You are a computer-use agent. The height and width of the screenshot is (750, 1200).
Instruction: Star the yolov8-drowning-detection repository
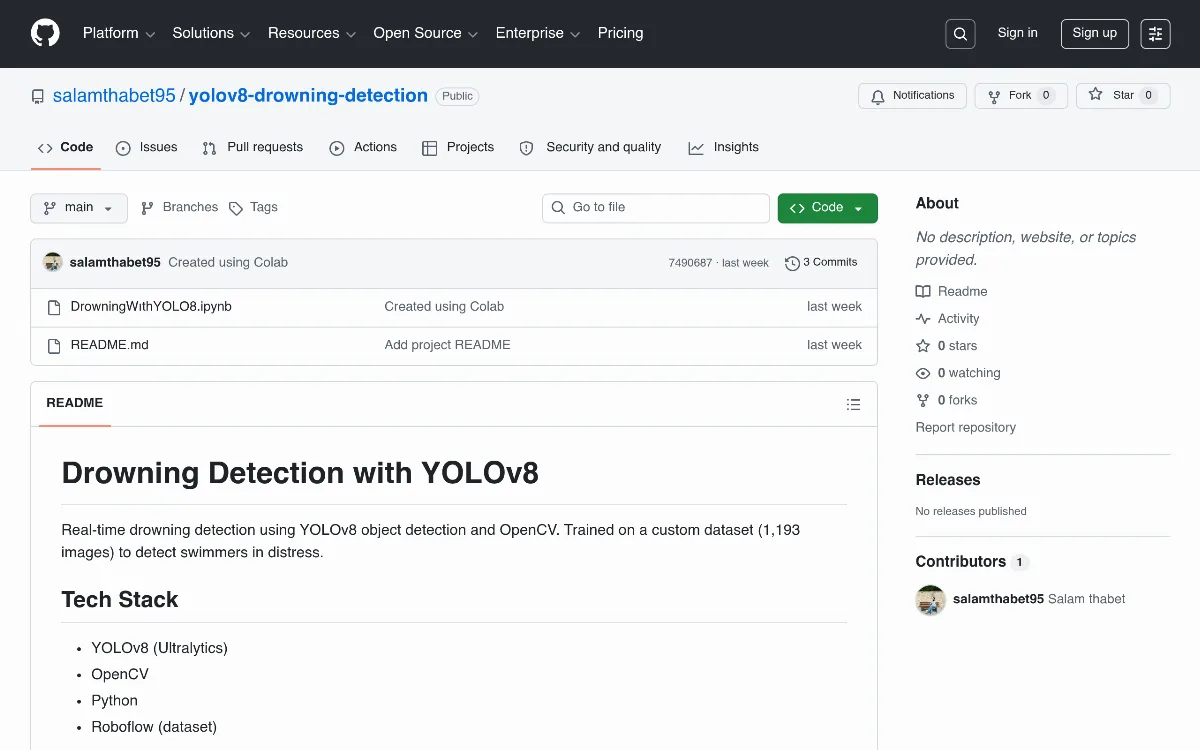pos(1123,96)
